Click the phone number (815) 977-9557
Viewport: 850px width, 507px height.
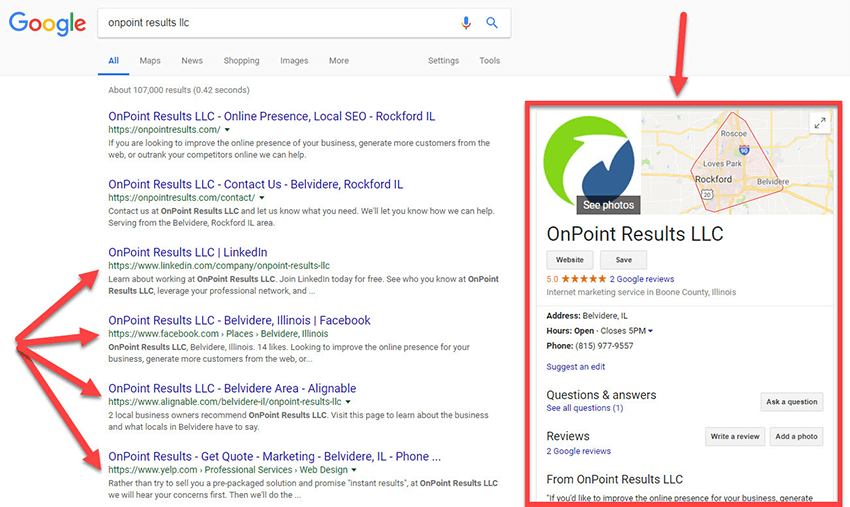604,346
